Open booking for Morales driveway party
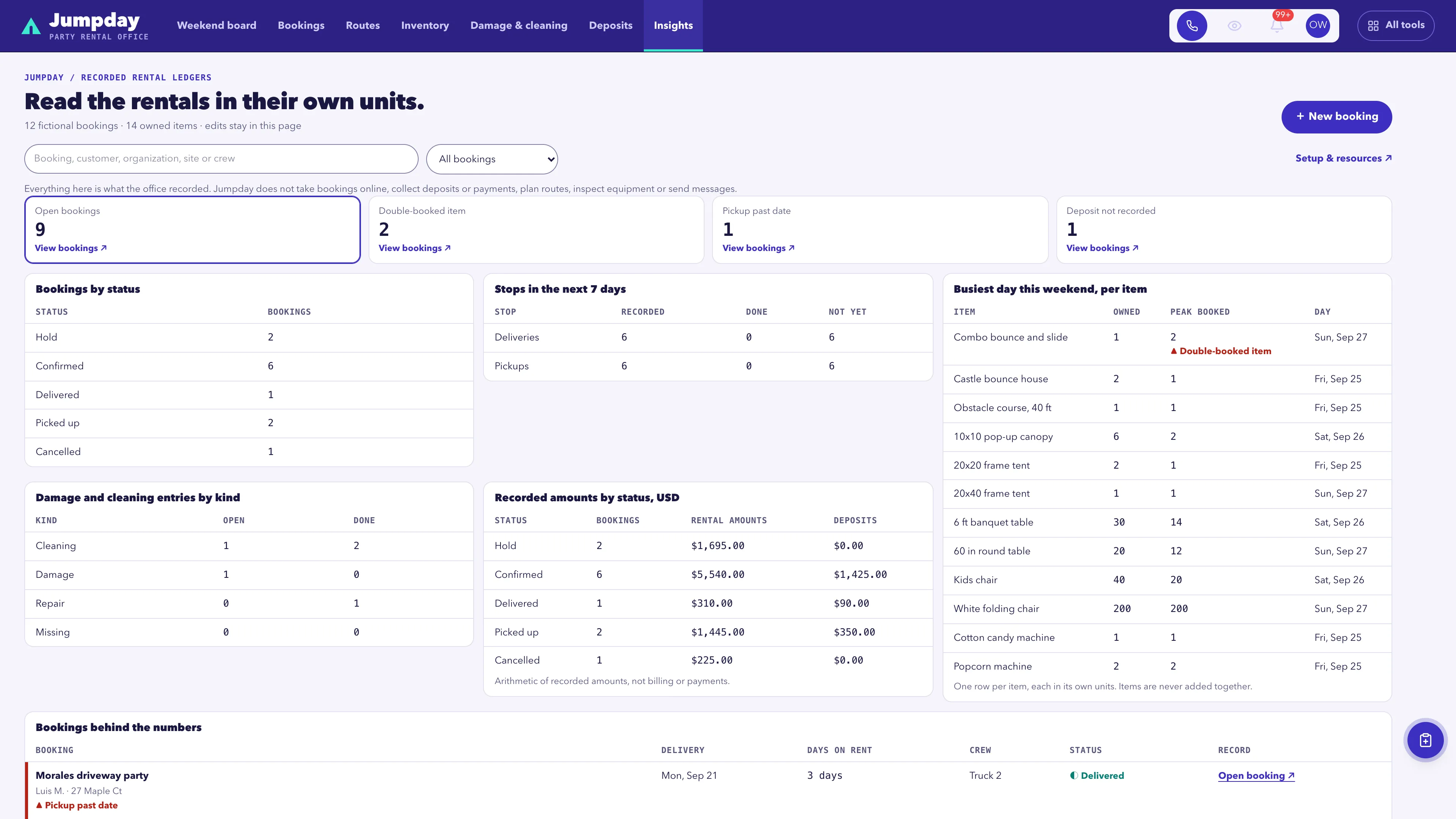Viewport: 1456px width, 819px height. click(x=1256, y=775)
